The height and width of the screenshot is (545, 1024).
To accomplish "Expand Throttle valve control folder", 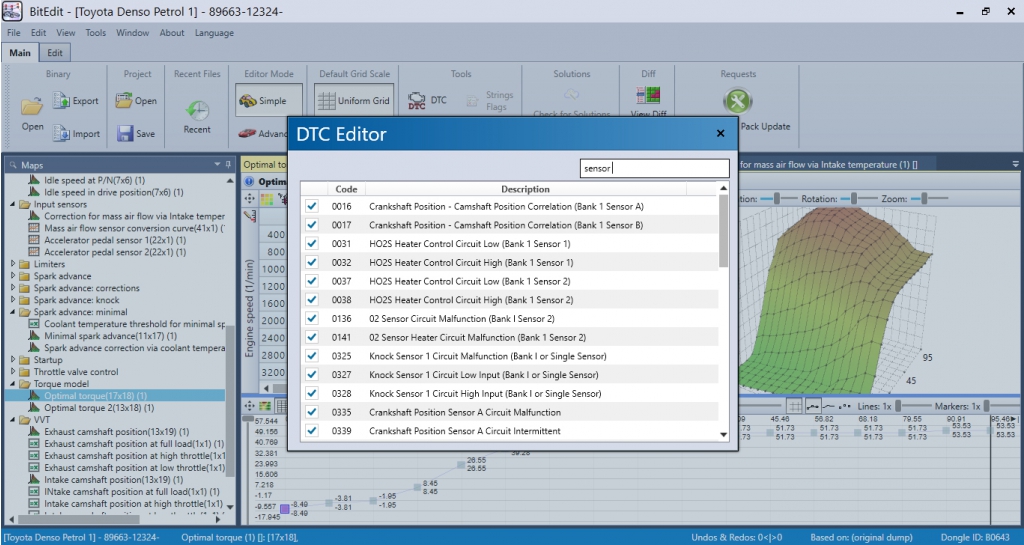I will click(13, 372).
